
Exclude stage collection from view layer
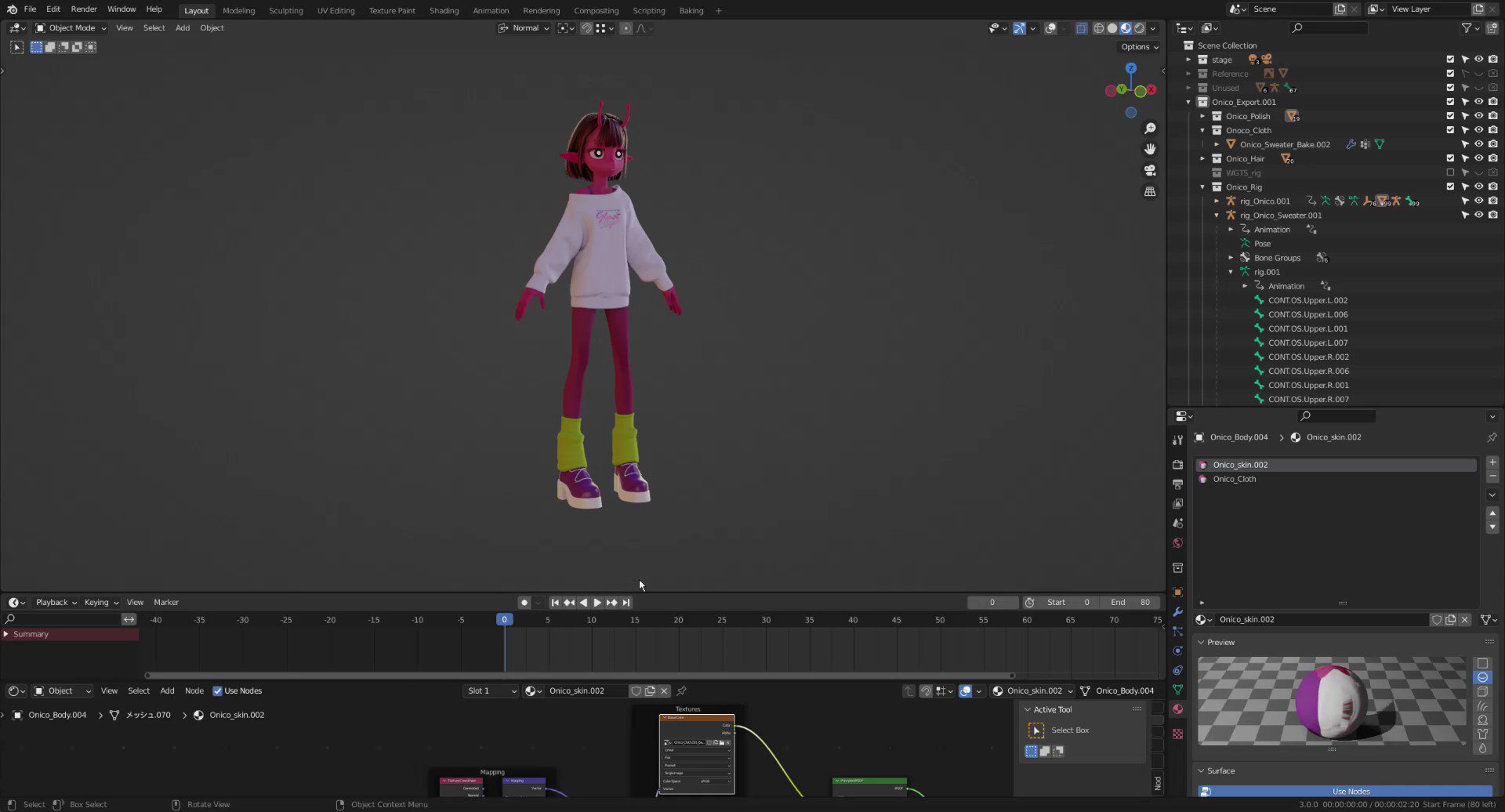tap(1450, 60)
